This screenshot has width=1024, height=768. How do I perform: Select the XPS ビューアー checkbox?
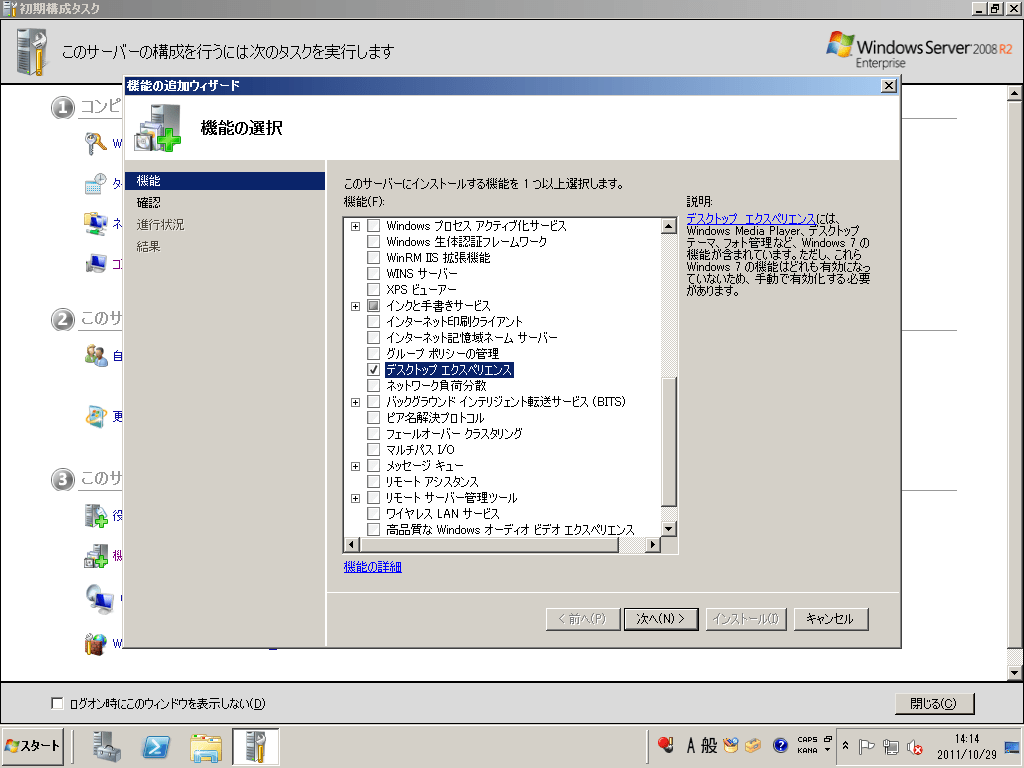click(374, 289)
